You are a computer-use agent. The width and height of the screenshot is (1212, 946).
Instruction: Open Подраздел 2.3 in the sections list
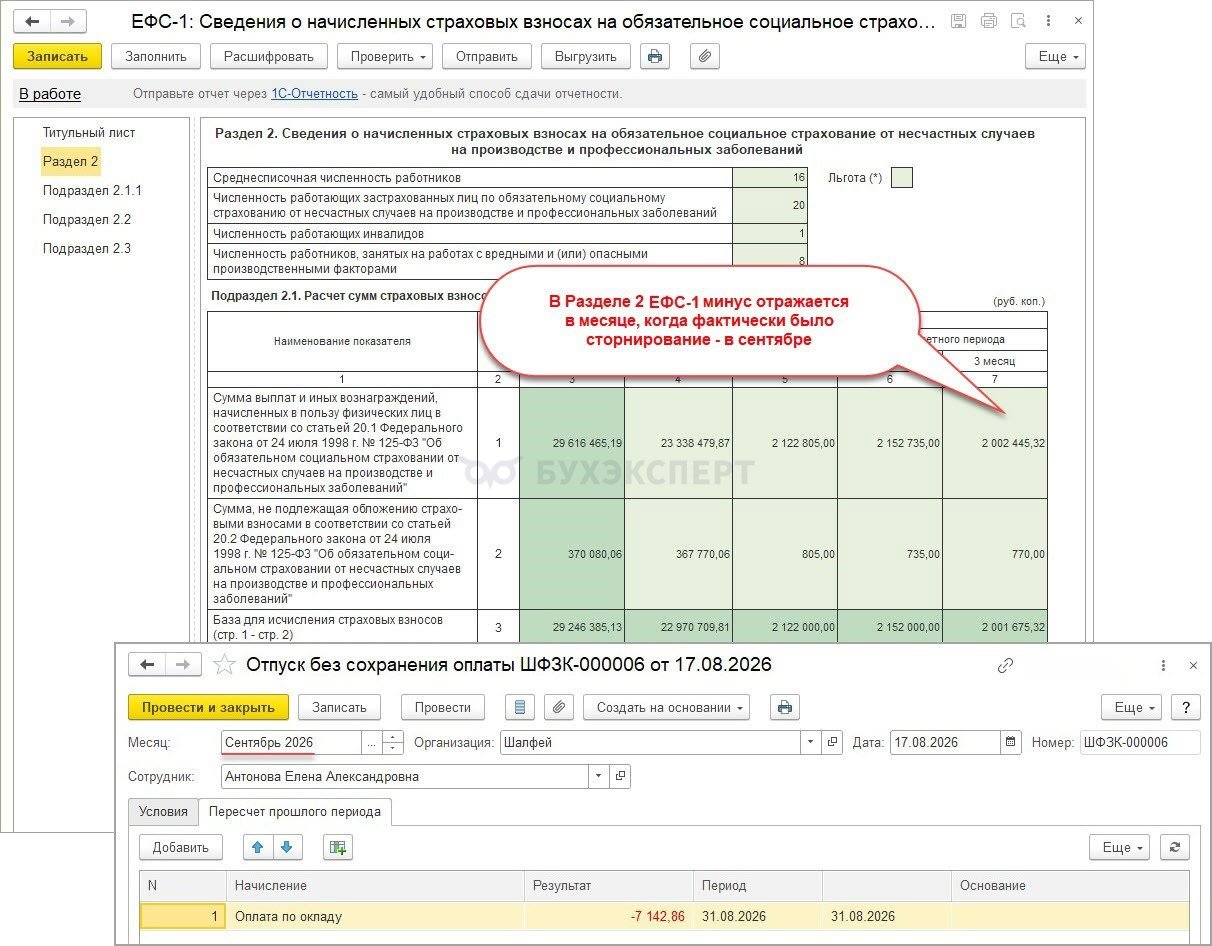[87, 248]
